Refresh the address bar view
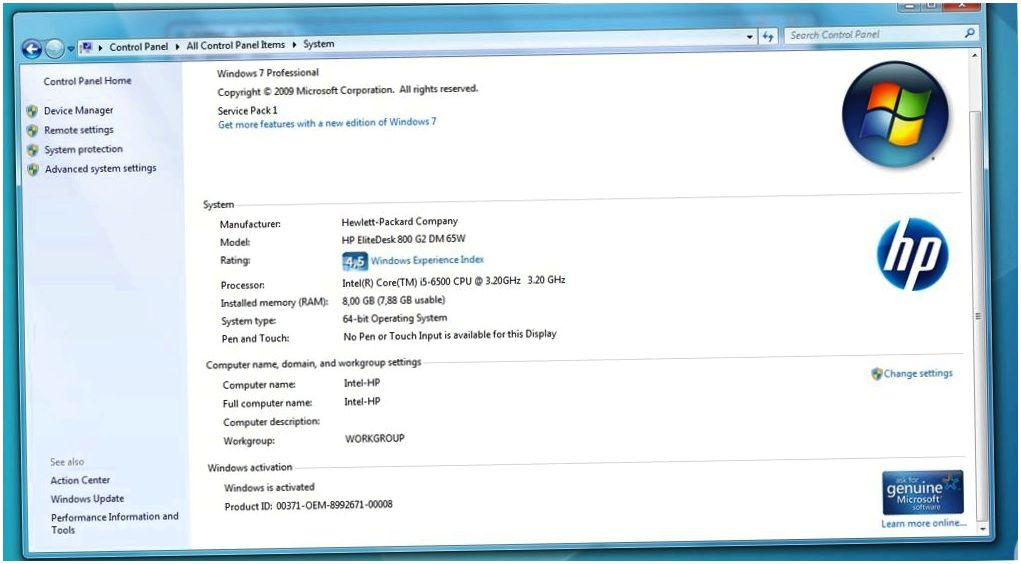 pos(768,36)
